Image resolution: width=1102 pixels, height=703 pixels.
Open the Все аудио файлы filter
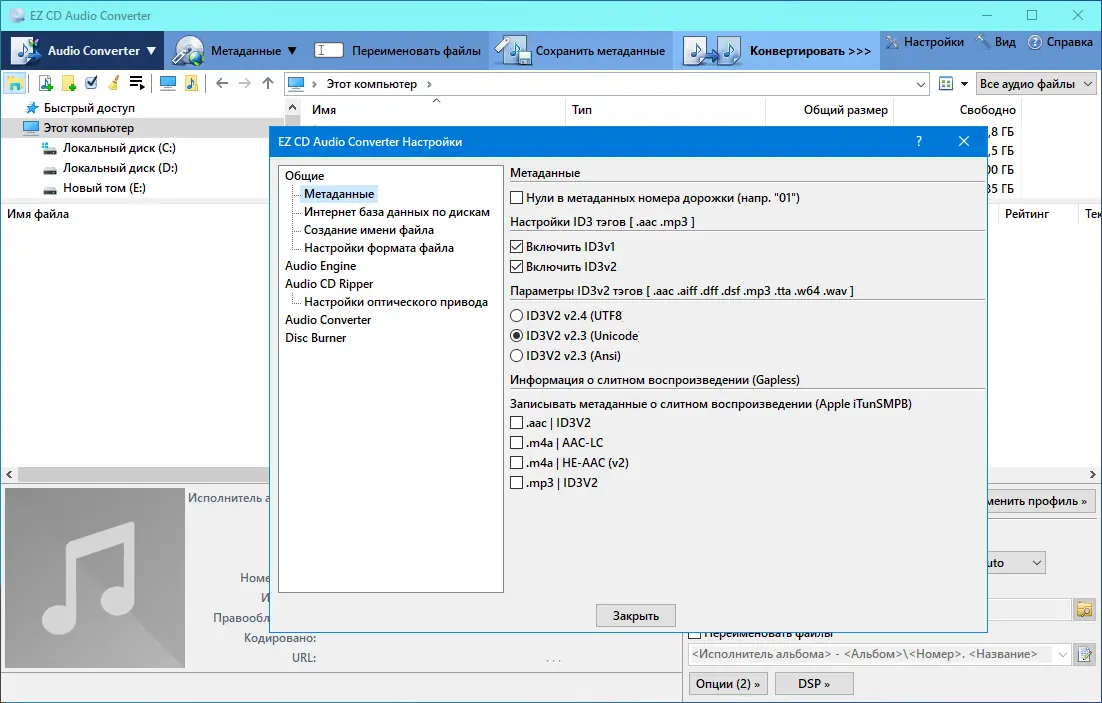[x=1036, y=84]
